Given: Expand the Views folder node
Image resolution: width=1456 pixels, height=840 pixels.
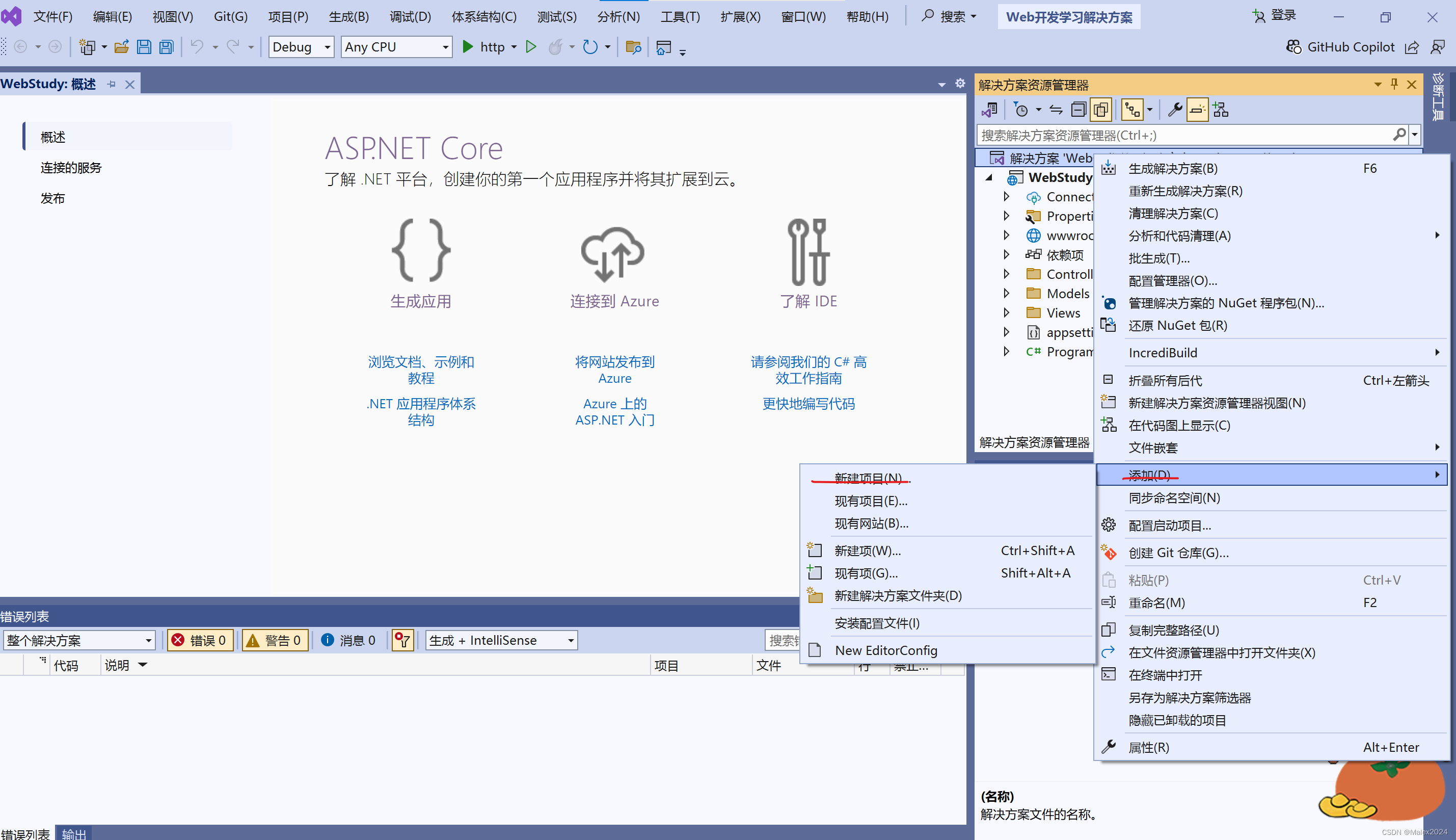Looking at the screenshot, I should [x=1007, y=312].
